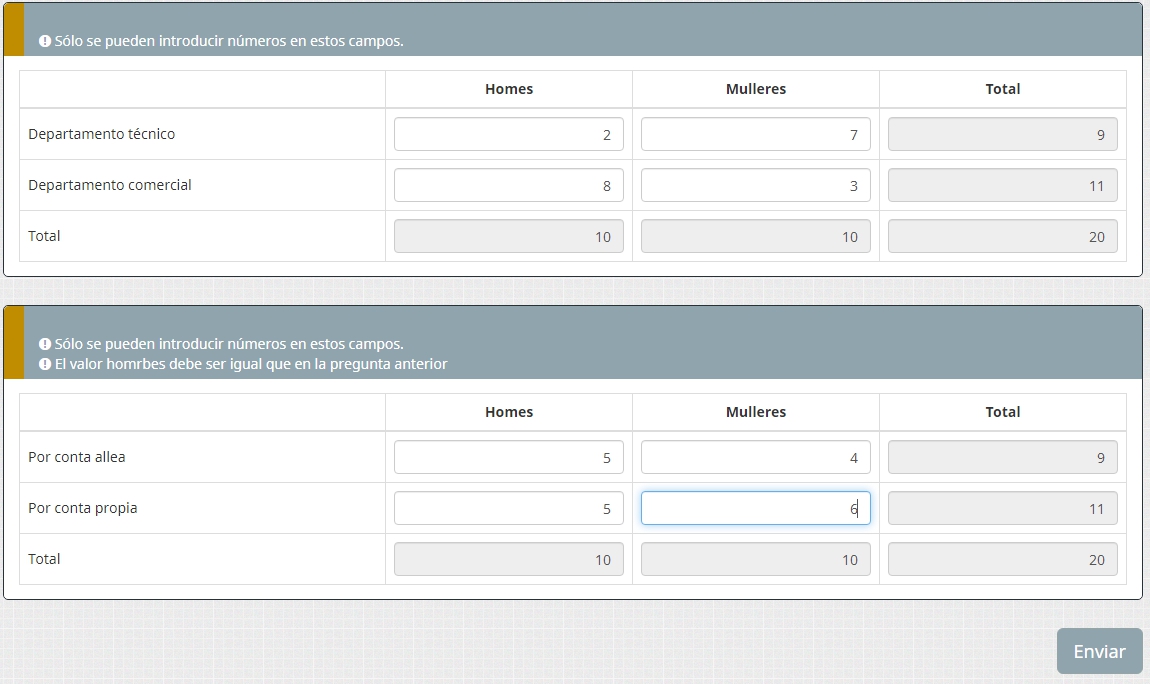Click 'Departamento comercial' row label
The width and height of the screenshot is (1150, 684).
click(109, 185)
